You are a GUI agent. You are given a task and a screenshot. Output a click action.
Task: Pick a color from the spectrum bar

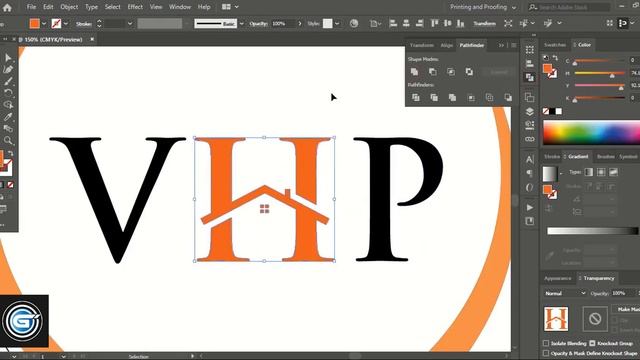[x=591, y=133]
